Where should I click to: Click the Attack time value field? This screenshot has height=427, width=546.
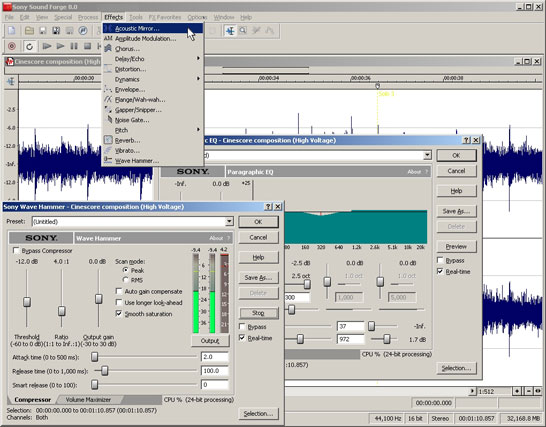[215, 357]
